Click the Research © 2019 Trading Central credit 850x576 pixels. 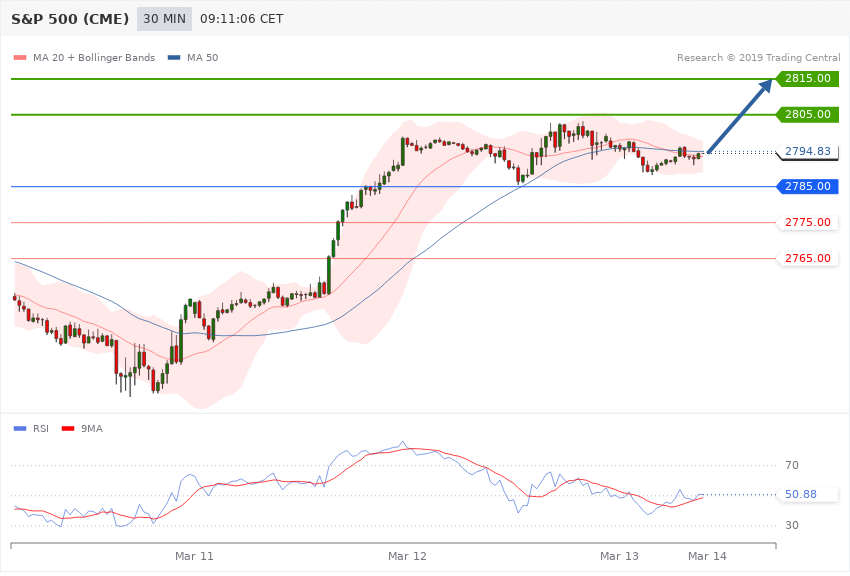pos(758,57)
